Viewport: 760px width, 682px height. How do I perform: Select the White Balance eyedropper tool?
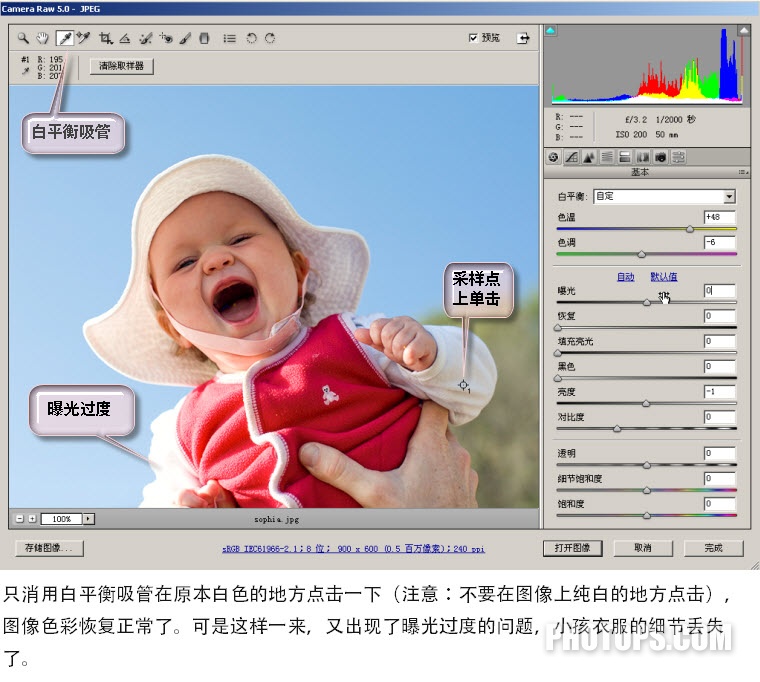point(64,38)
